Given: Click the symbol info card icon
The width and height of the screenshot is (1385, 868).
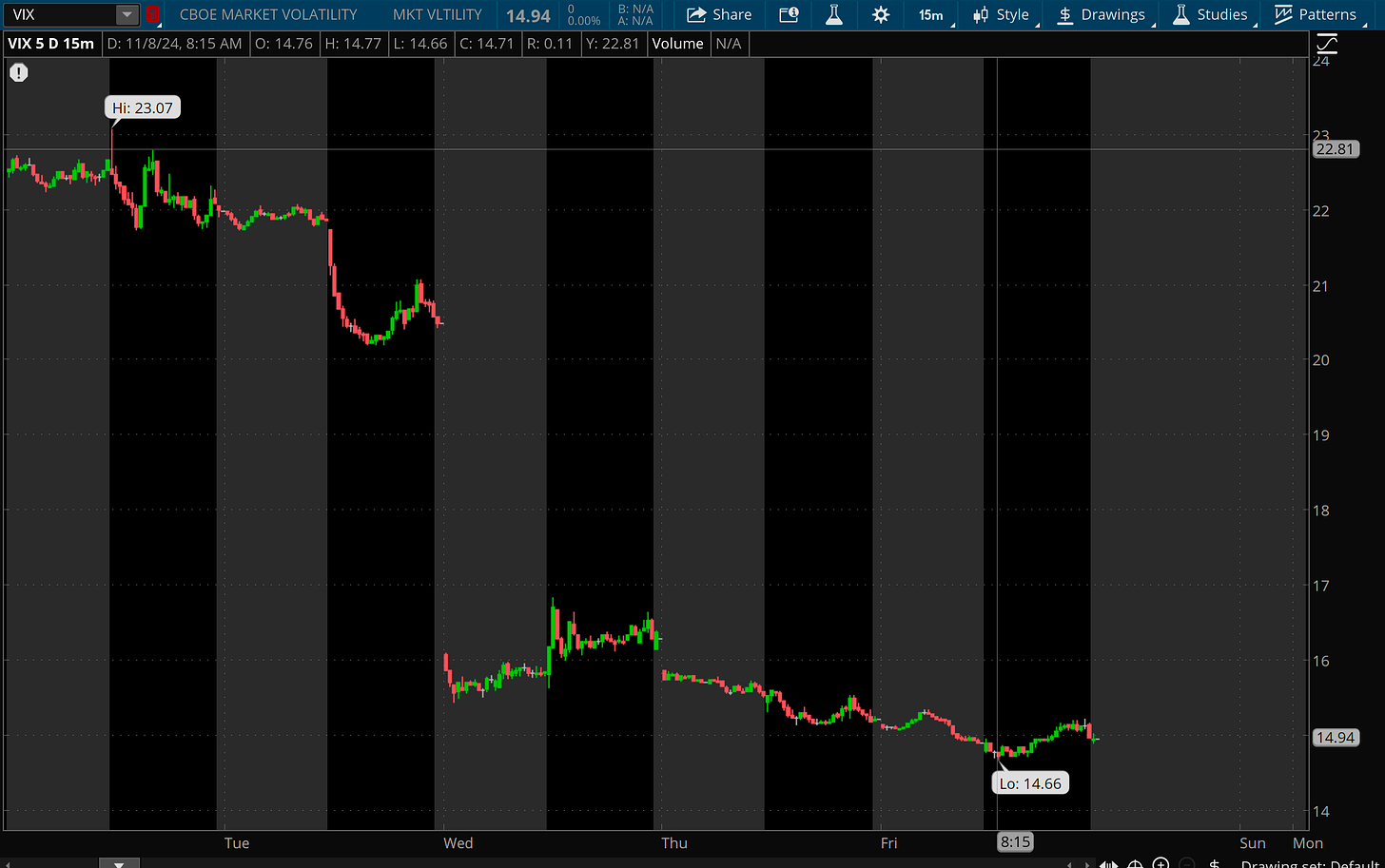Looking at the screenshot, I should [x=789, y=14].
